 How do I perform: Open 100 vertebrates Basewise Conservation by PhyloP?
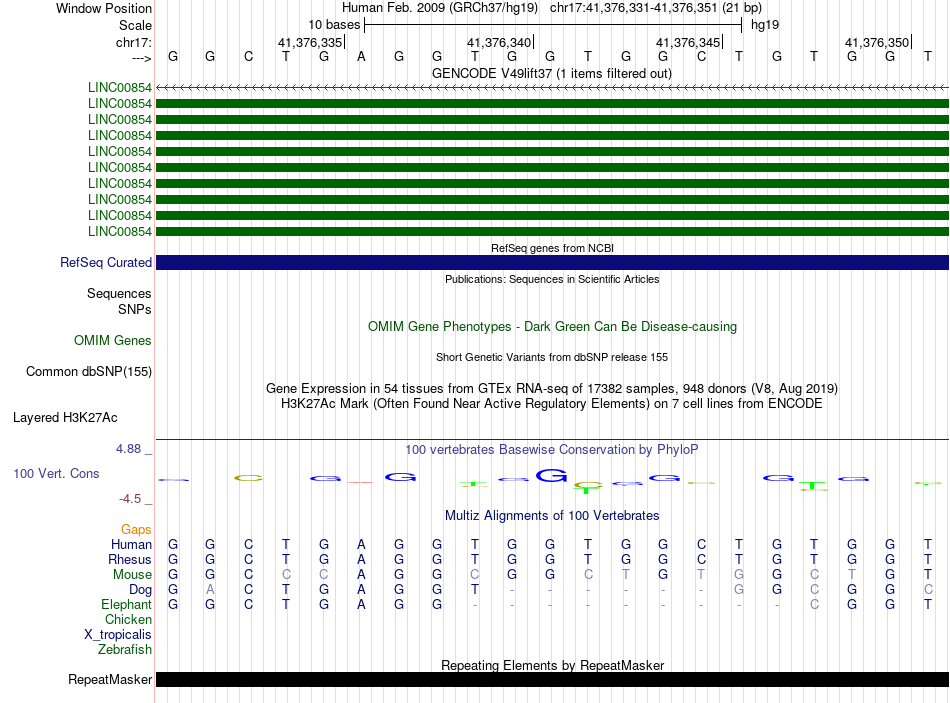tap(552, 450)
